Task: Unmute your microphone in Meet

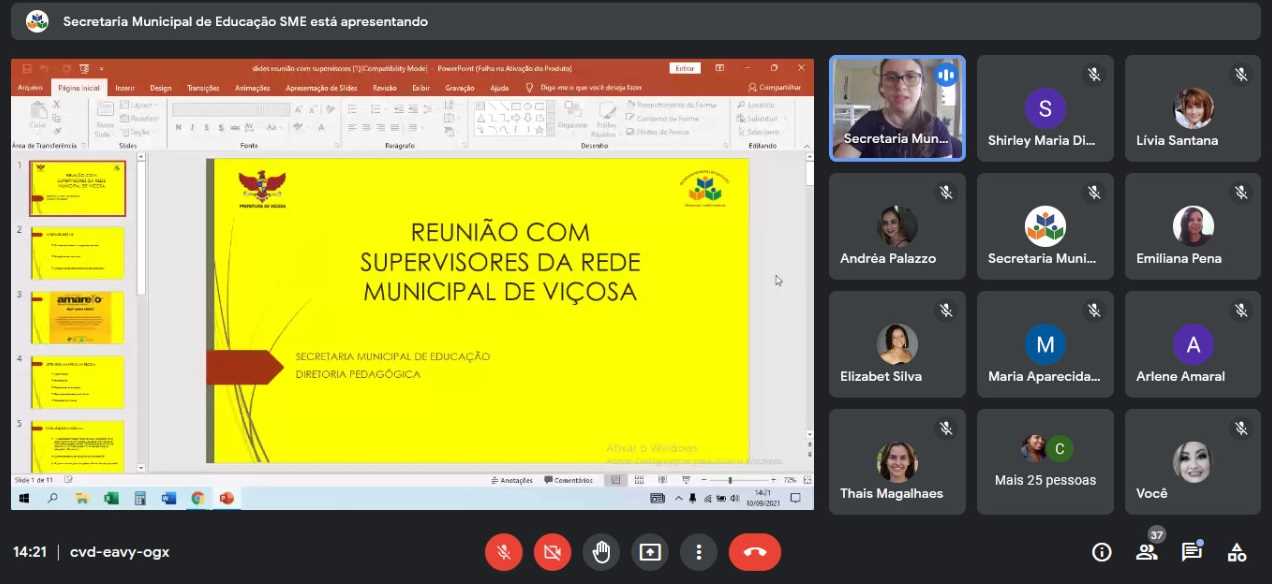Action: (x=503, y=551)
